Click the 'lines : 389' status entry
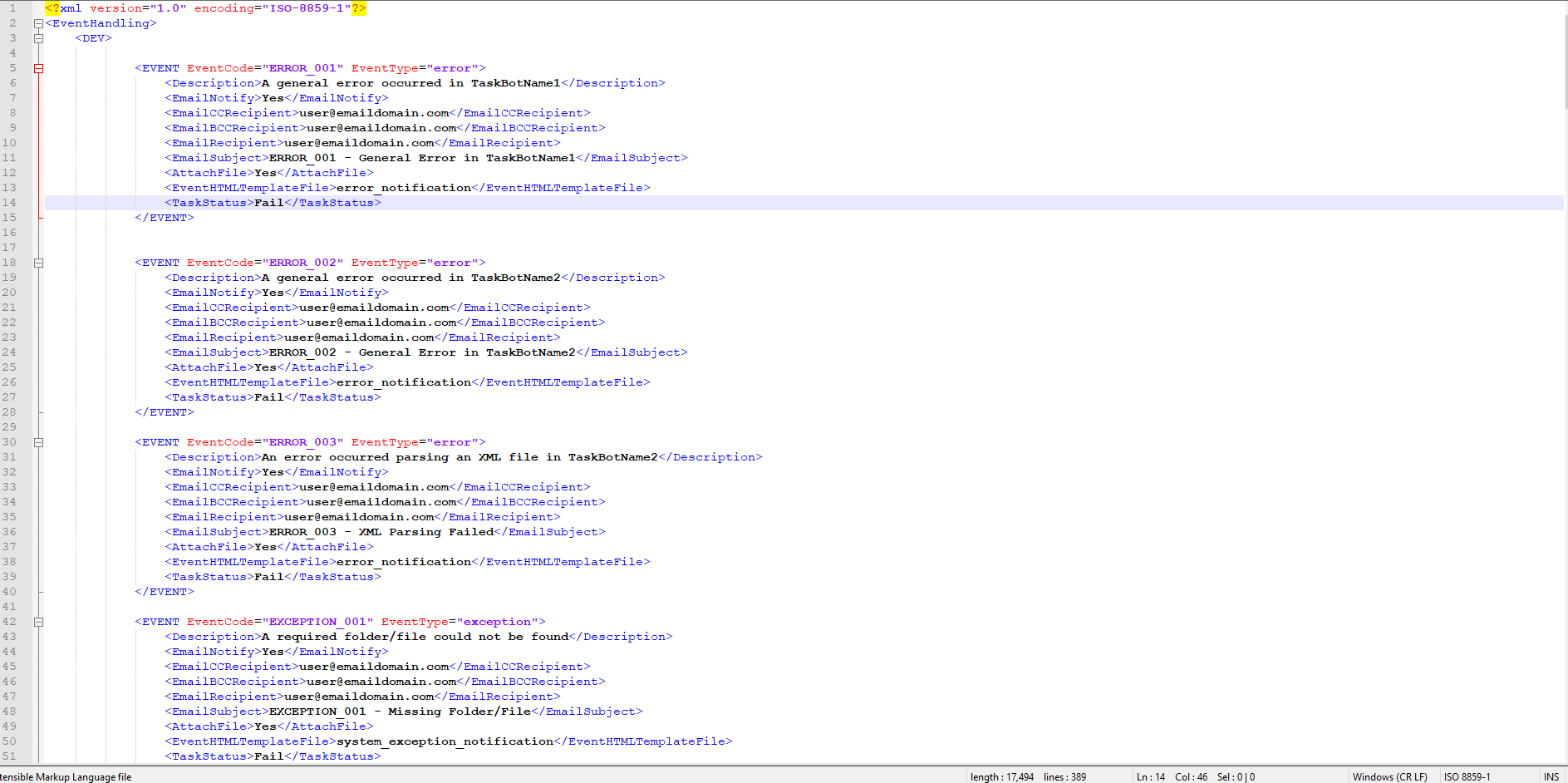Viewport: 1568px width, 783px height. point(1064,777)
